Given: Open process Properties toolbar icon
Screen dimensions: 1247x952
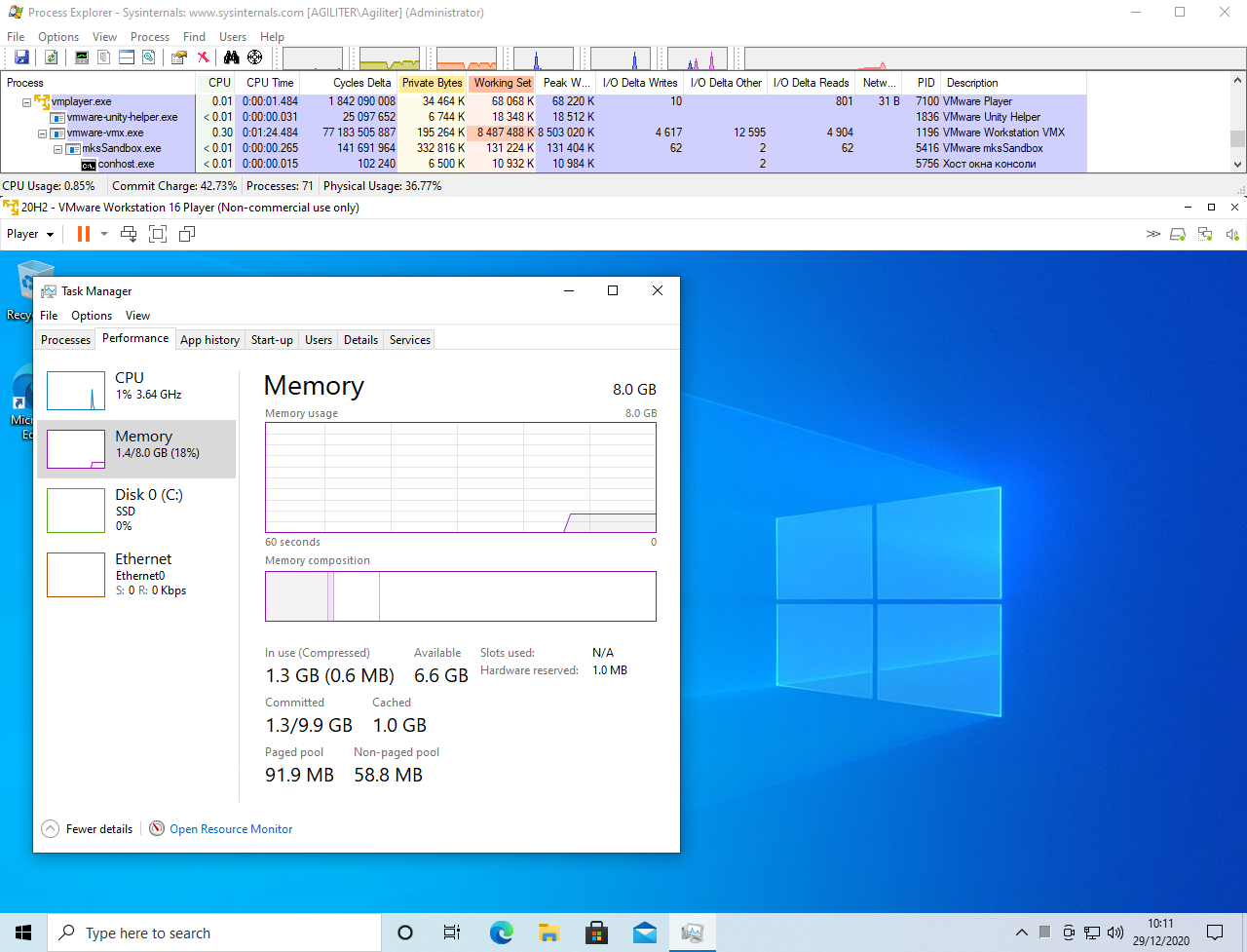Looking at the screenshot, I should 179,57.
